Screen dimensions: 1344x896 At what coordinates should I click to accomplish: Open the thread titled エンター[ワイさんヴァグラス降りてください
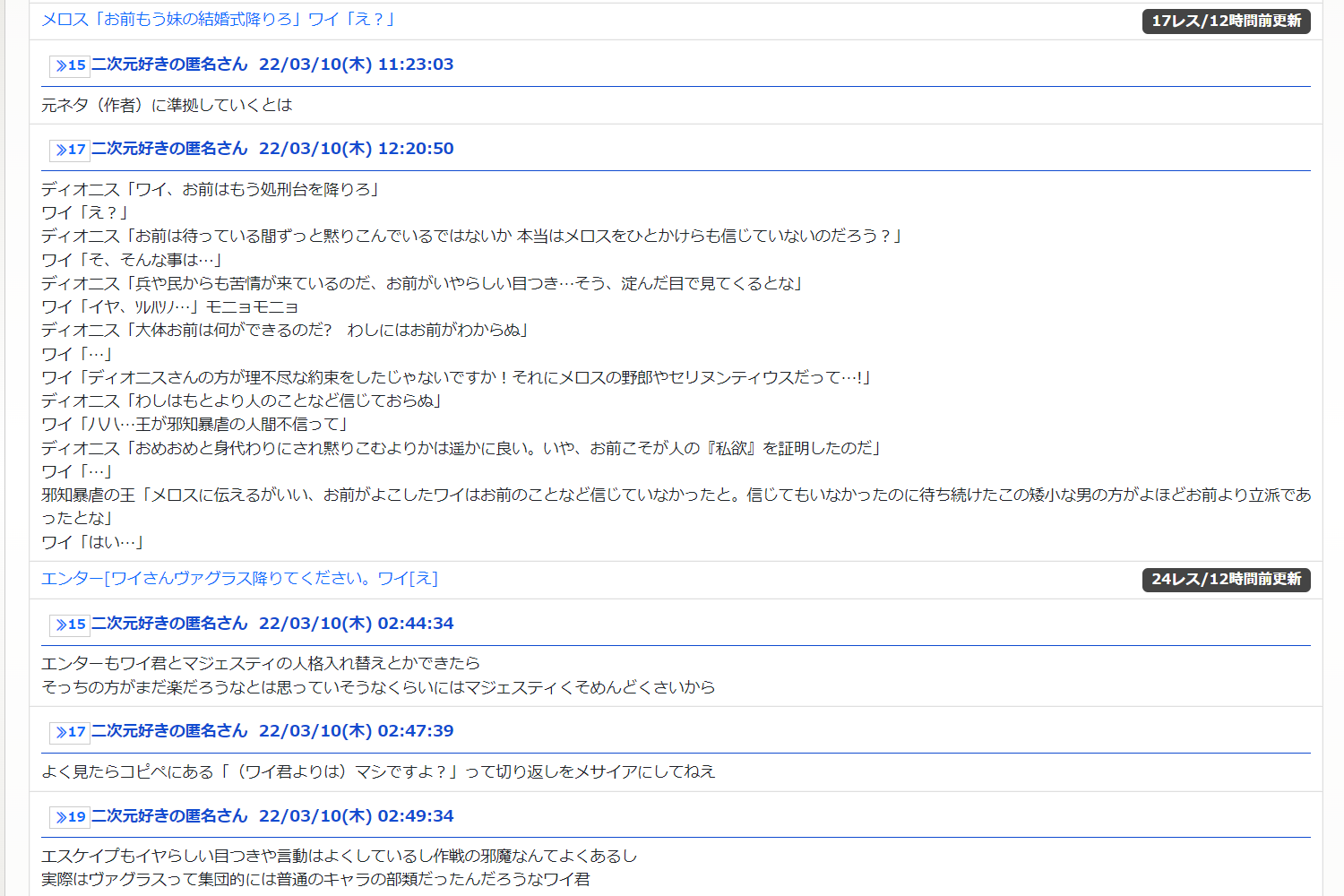(x=239, y=579)
